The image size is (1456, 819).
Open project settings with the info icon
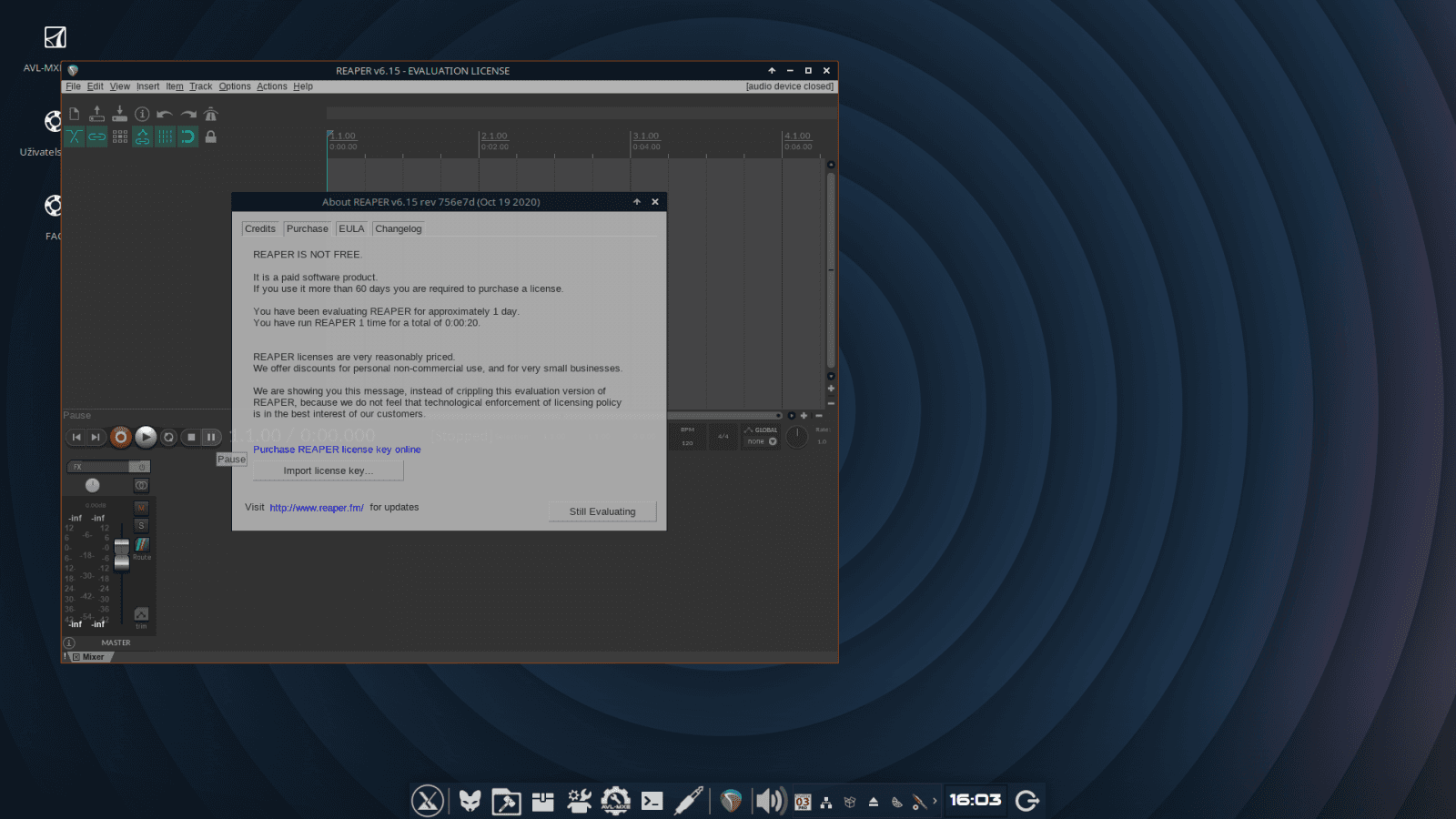(x=142, y=114)
